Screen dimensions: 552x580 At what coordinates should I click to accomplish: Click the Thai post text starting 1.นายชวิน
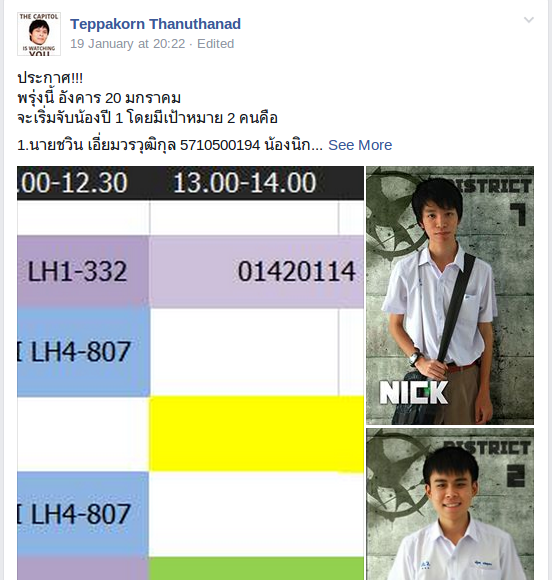pyautogui.click(x=170, y=145)
